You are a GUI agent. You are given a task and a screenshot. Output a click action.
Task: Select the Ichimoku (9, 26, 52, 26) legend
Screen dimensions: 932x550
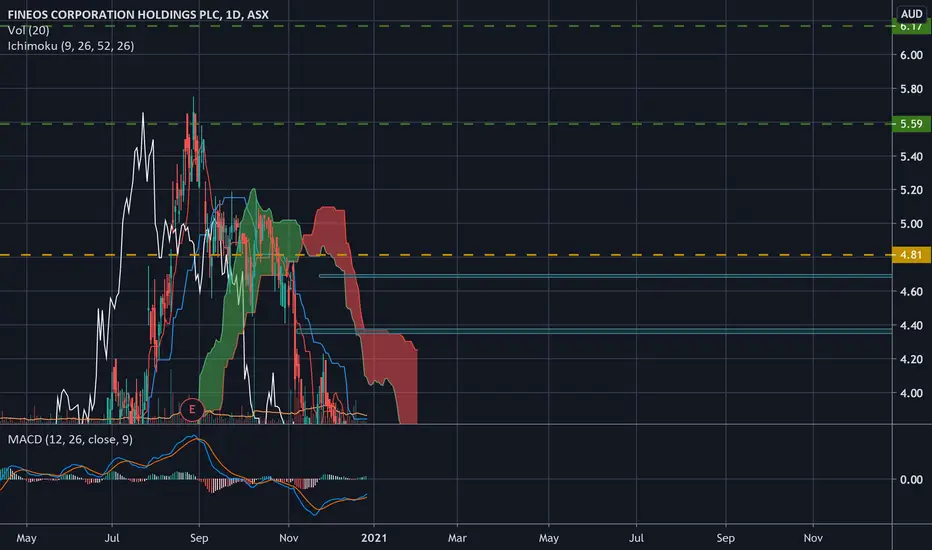[71, 46]
